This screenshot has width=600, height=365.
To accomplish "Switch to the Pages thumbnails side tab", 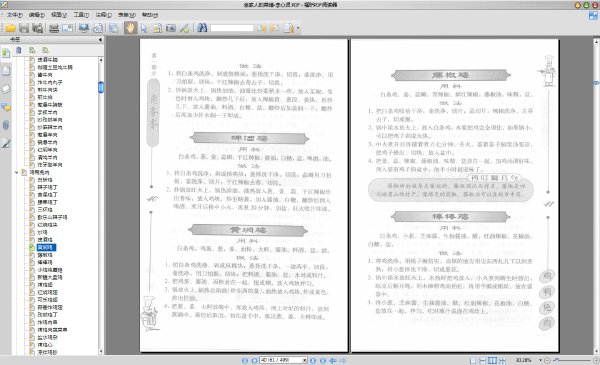I will pos(6,71).
